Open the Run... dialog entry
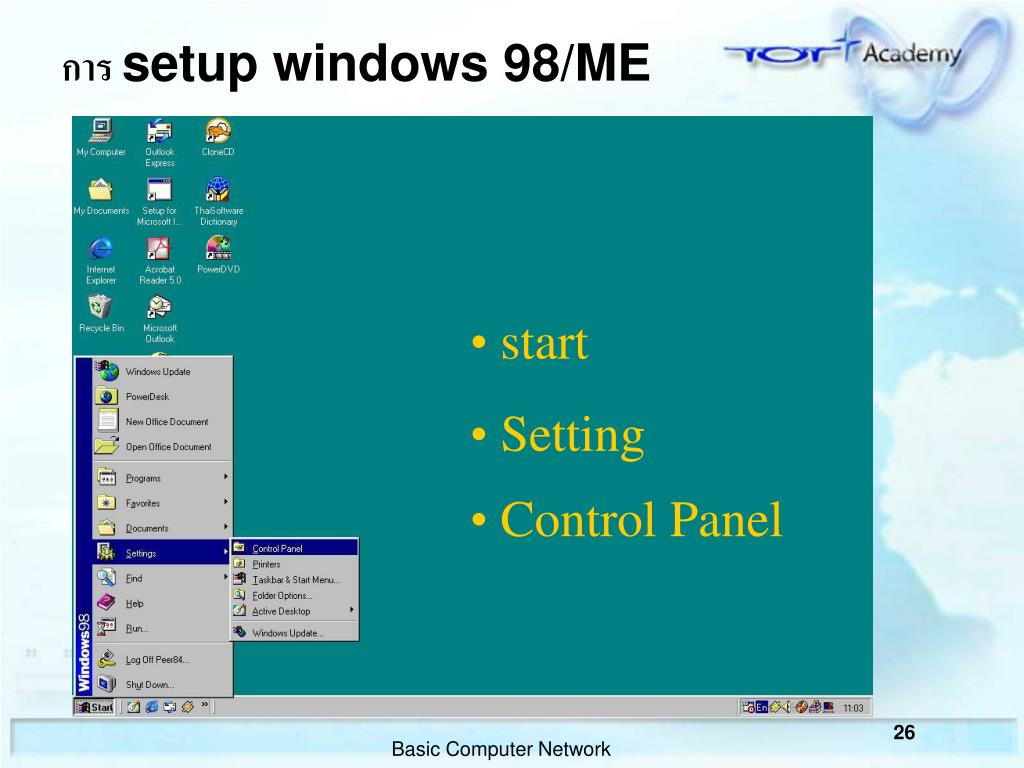1024x768 pixels. click(x=163, y=628)
